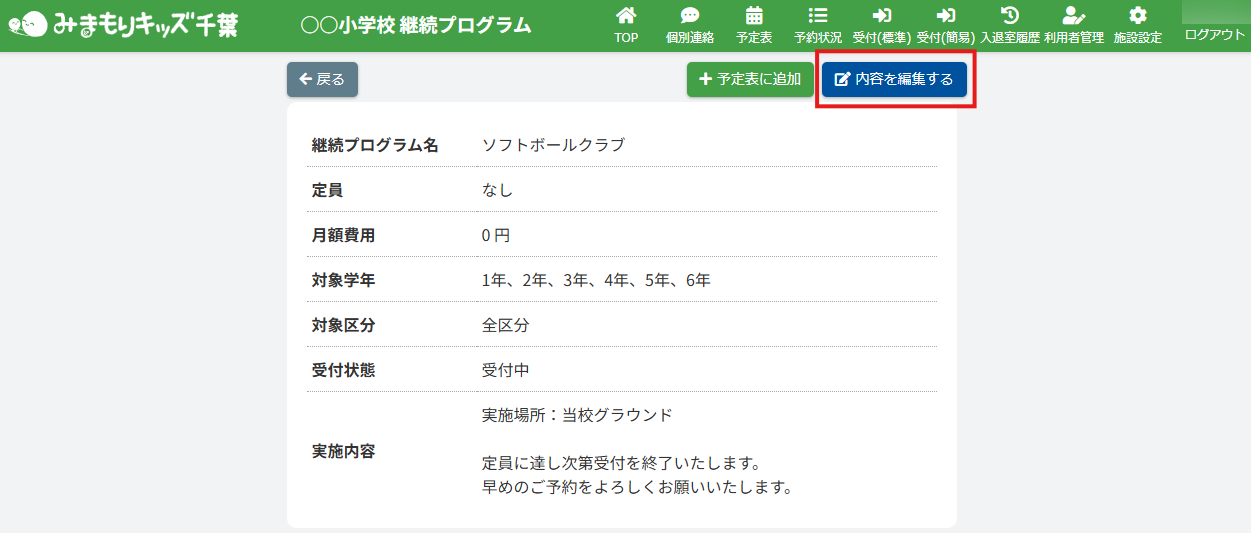Select the 受付(簡易) sign-in icon
1251x533 pixels.
tap(945, 16)
